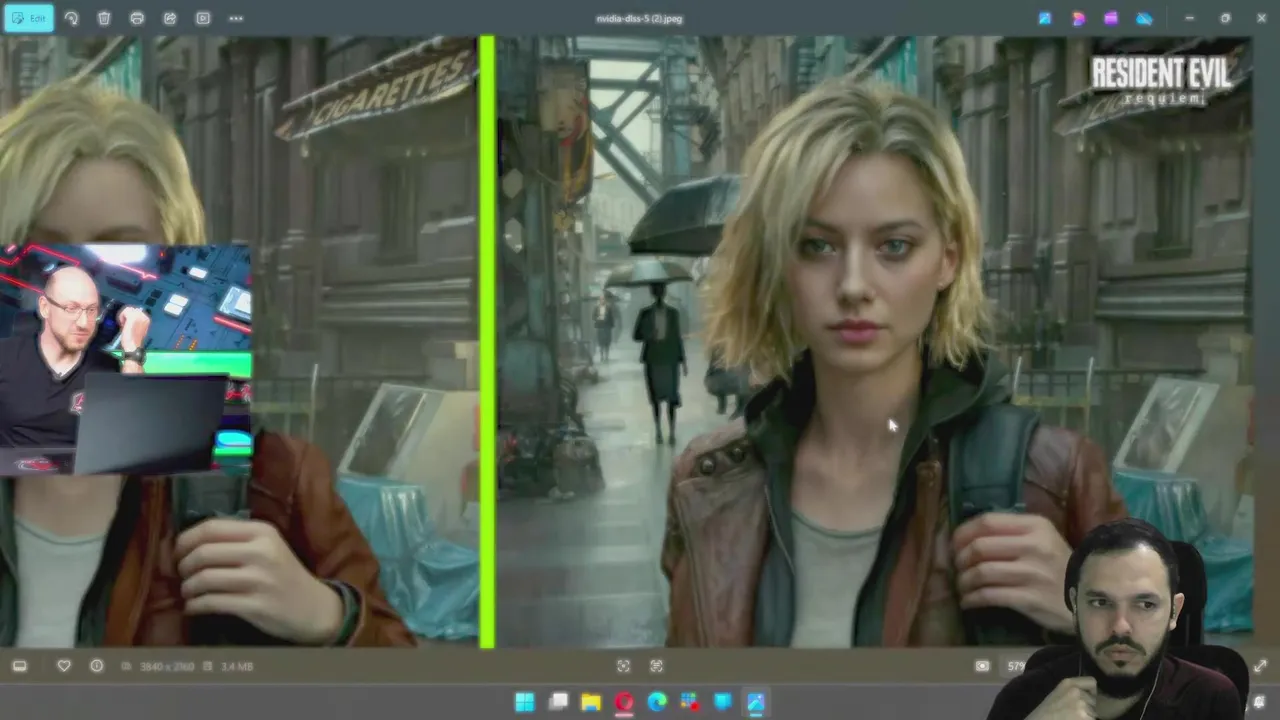The image size is (1280, 720).
Task: Click the zoom-to-fit icon in bottom bar
Action: (x=623, y=666)
